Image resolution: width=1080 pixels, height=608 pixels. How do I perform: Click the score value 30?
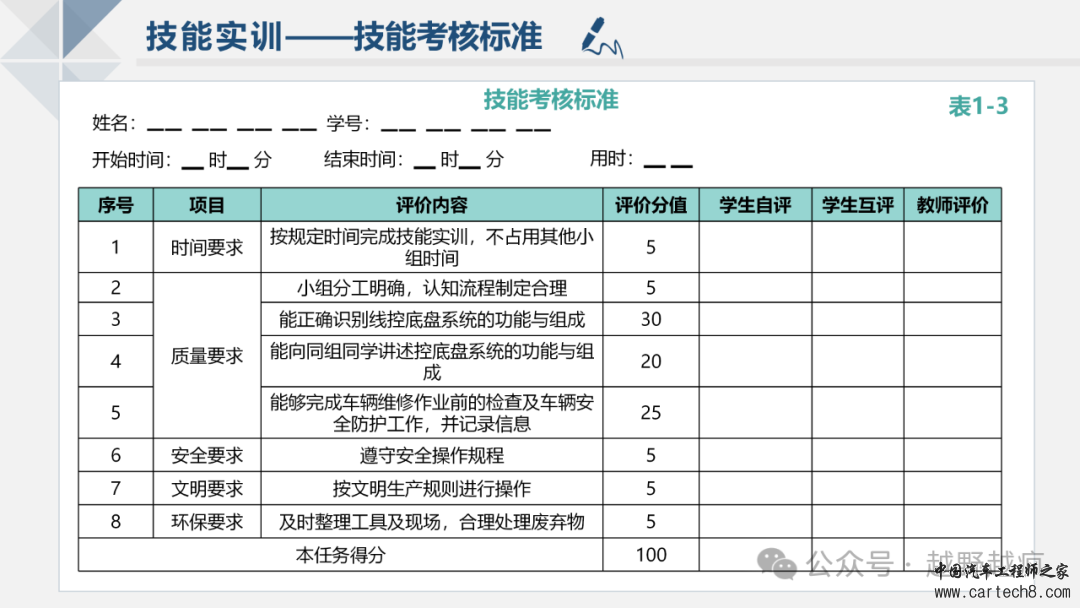651,319
